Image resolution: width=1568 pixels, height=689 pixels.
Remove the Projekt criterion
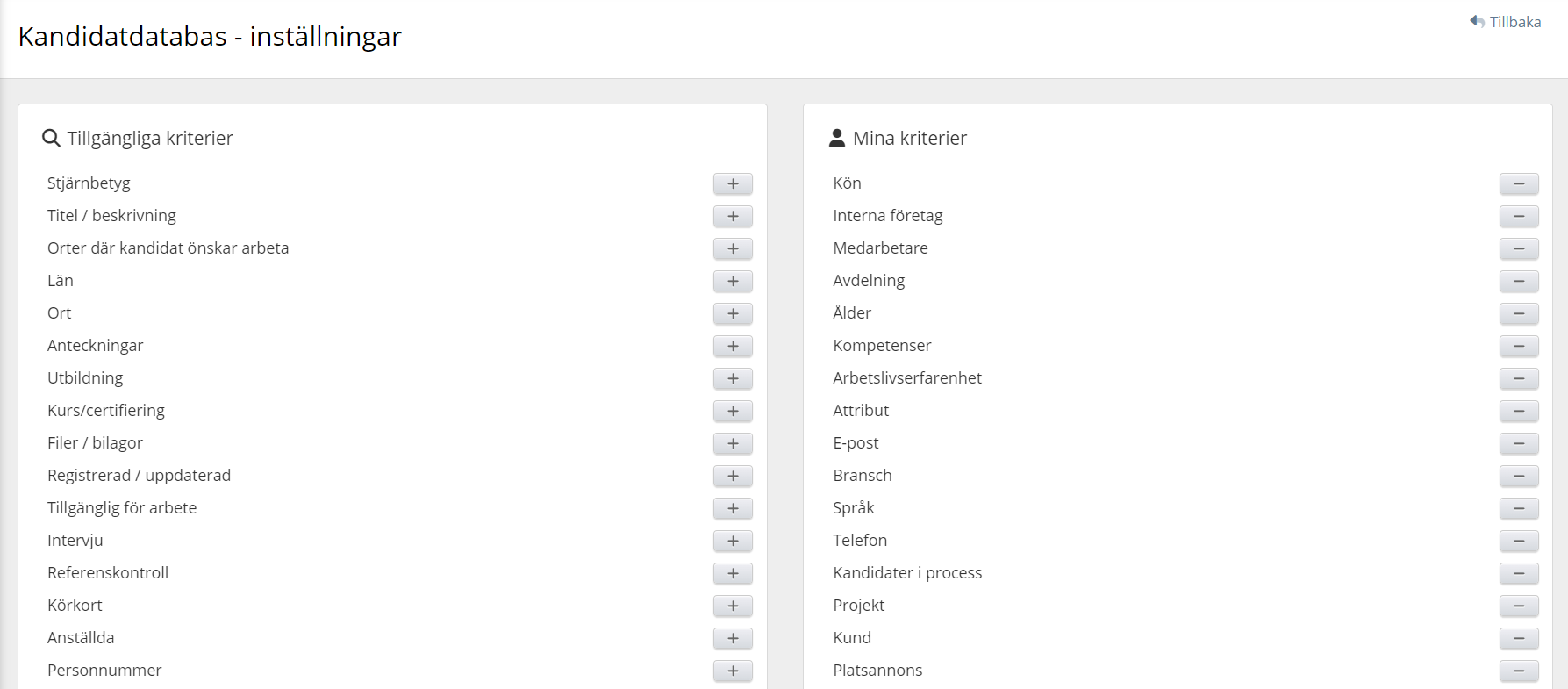1518,606
